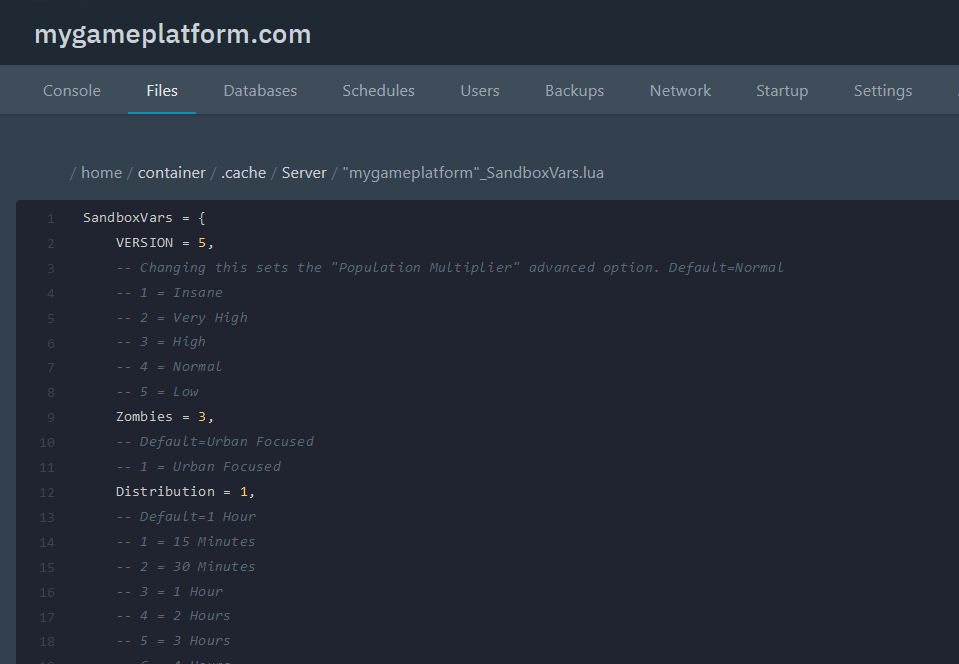The image size is (959, 664).
Task: Click the '-- 1 = Insane' comment
Action: 169,293
